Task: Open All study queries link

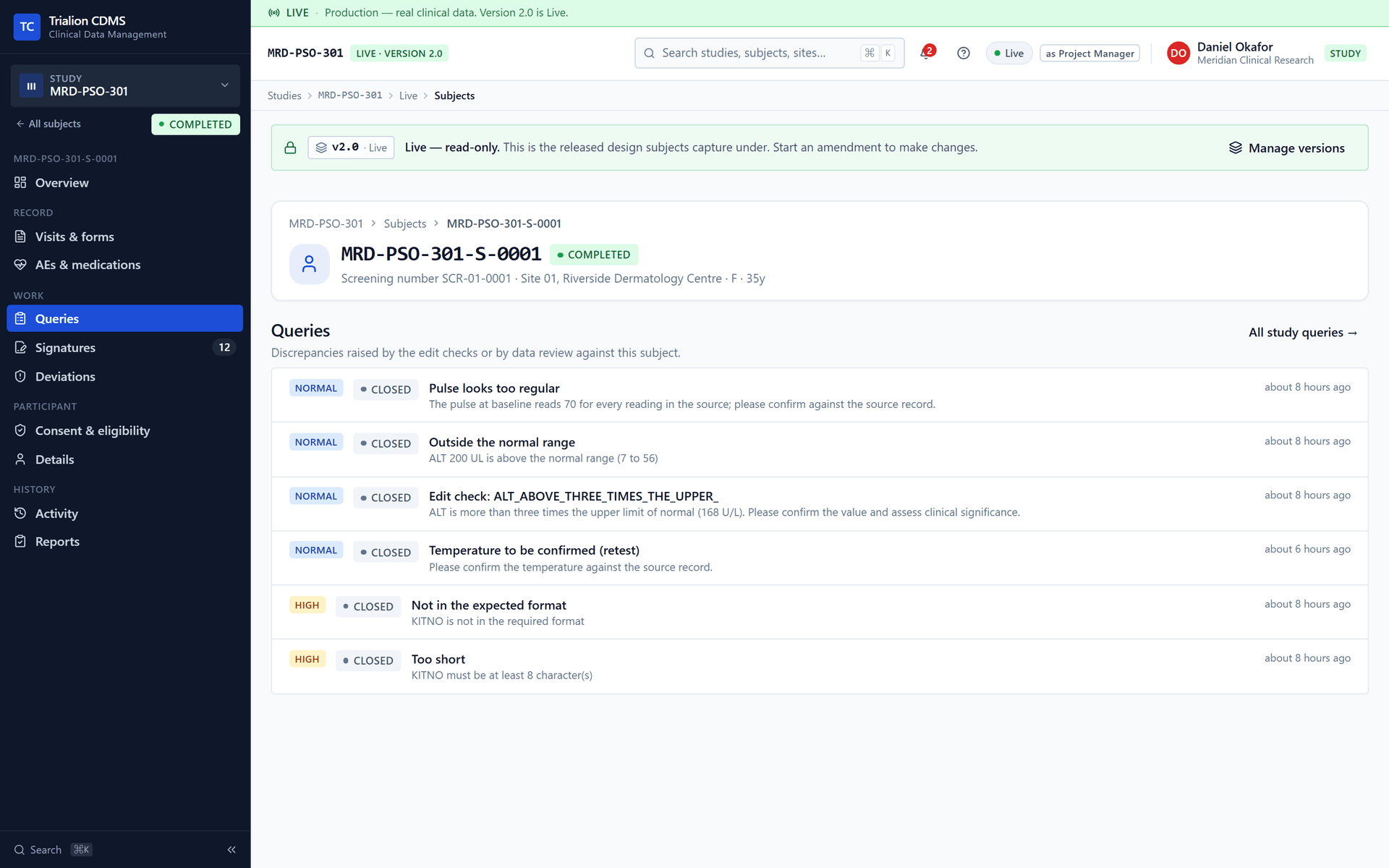Action: pos(1303,332)
